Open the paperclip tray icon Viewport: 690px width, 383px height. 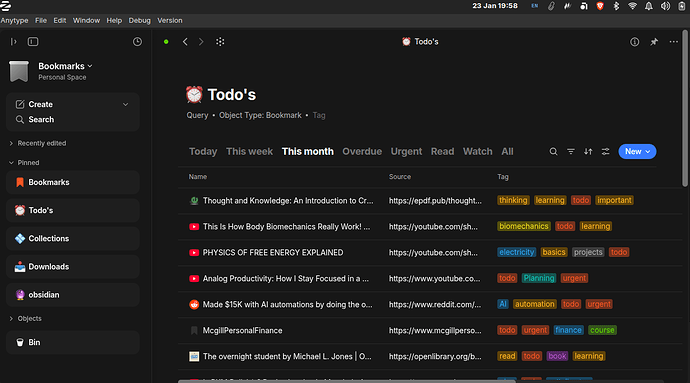tap(551, 6)
